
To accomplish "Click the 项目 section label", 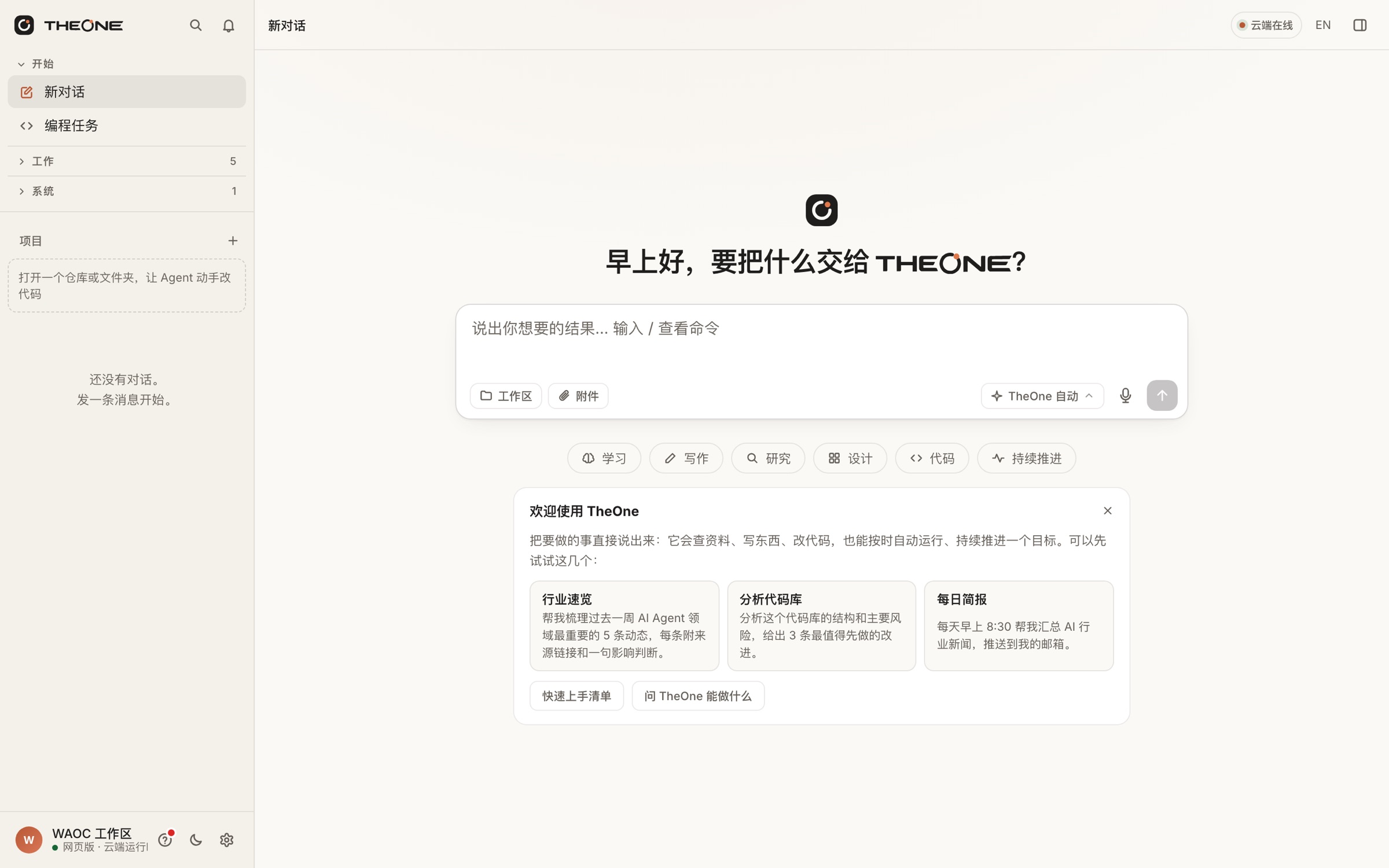I will click(31, 241).
